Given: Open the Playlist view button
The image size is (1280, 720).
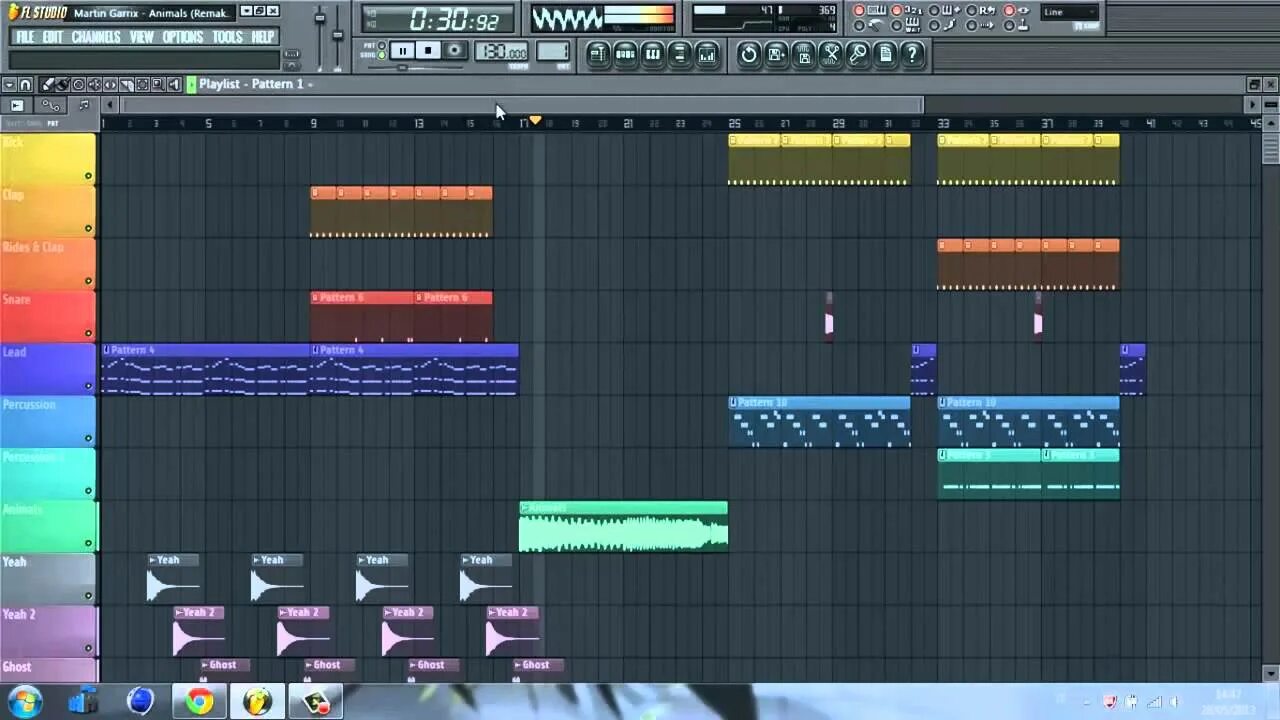Looking at the screenshot, I should click(x=598, y=54).
